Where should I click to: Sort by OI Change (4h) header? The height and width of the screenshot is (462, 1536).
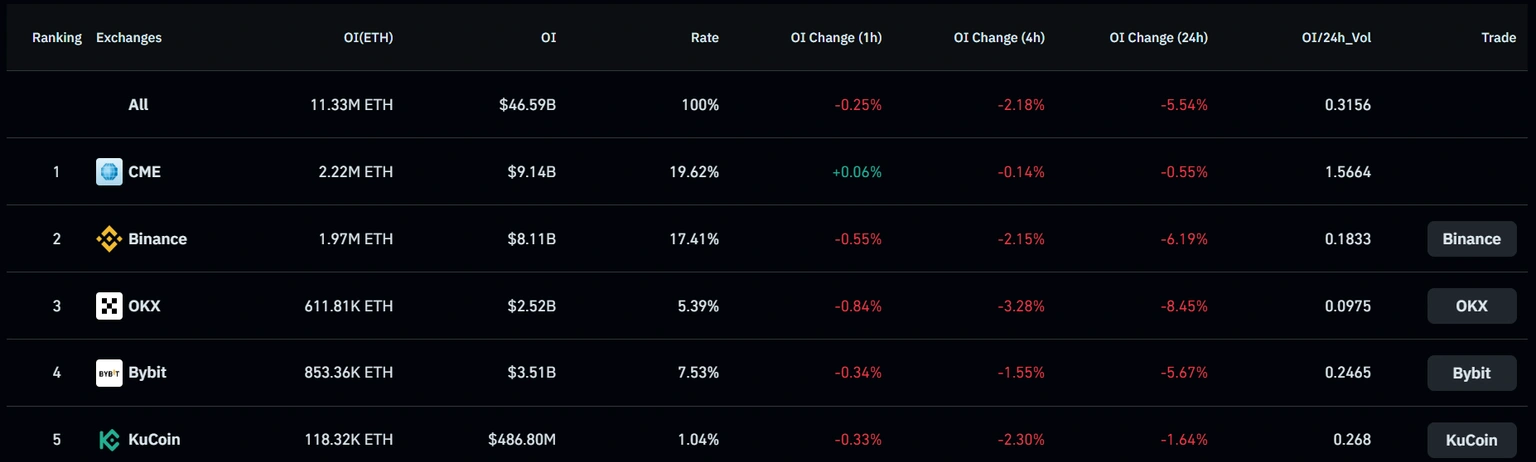[x=999, y=38]
